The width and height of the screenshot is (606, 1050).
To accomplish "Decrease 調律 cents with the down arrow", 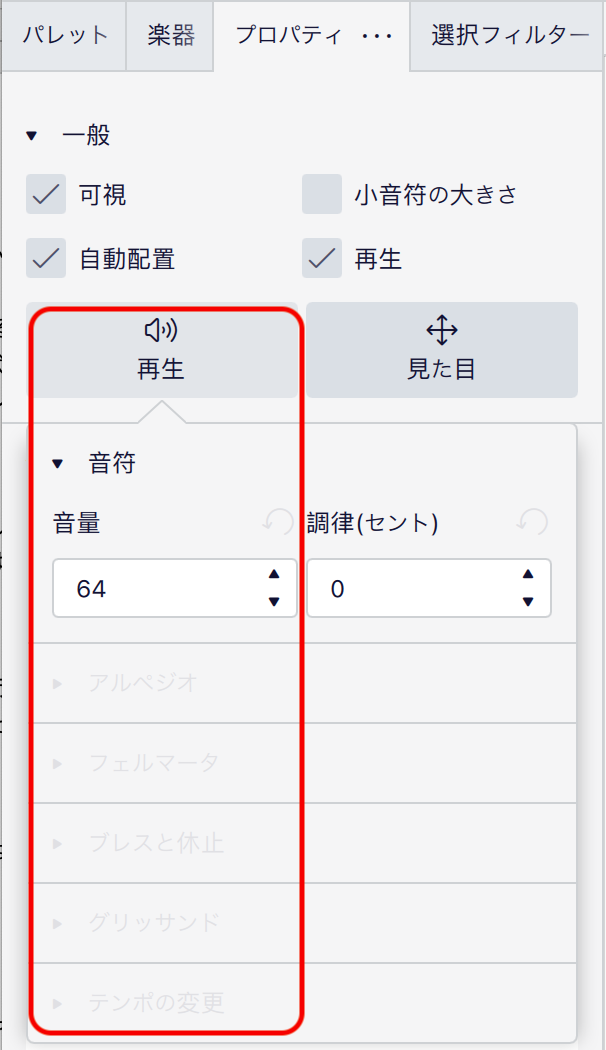I will coord(529,601).
